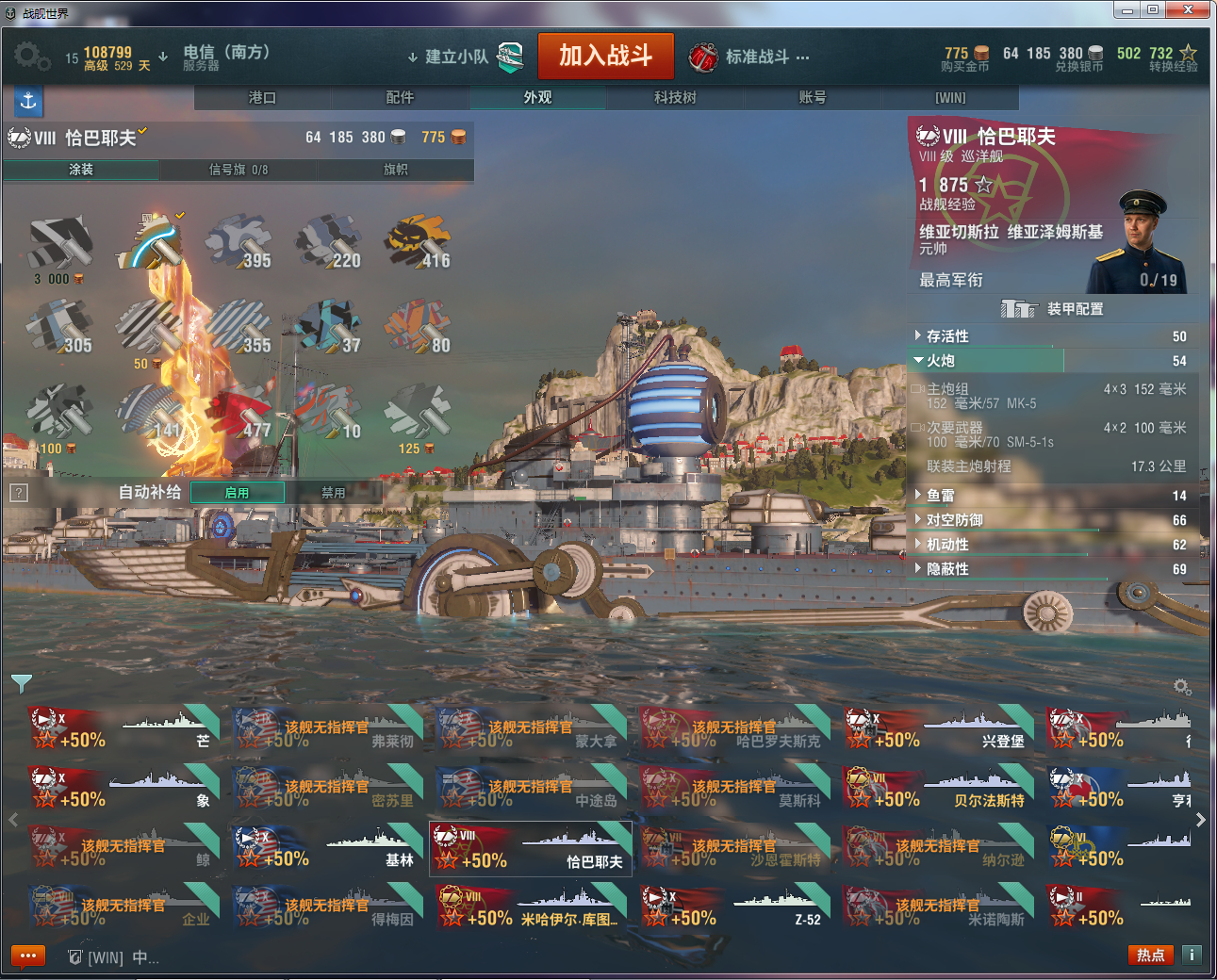This screenshot has height=980, width=1217.
Task: Open the carousel filter funnel icon
Action: 22,682
